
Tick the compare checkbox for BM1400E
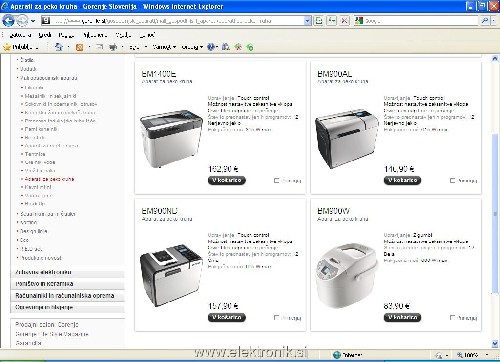tap(276, 180)
